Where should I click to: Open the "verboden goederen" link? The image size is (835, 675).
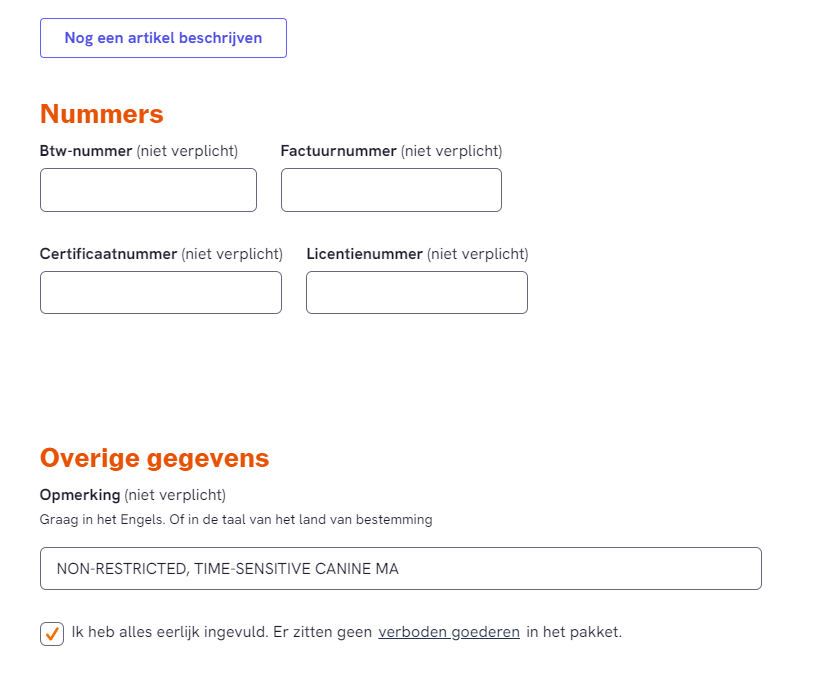click(449, 632)
